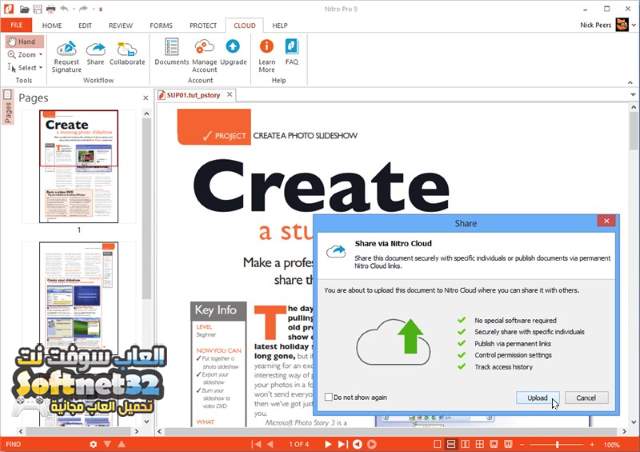This screenshot has height=452, width=640.
Task: Click the next view round button
Action: [371, 444]
